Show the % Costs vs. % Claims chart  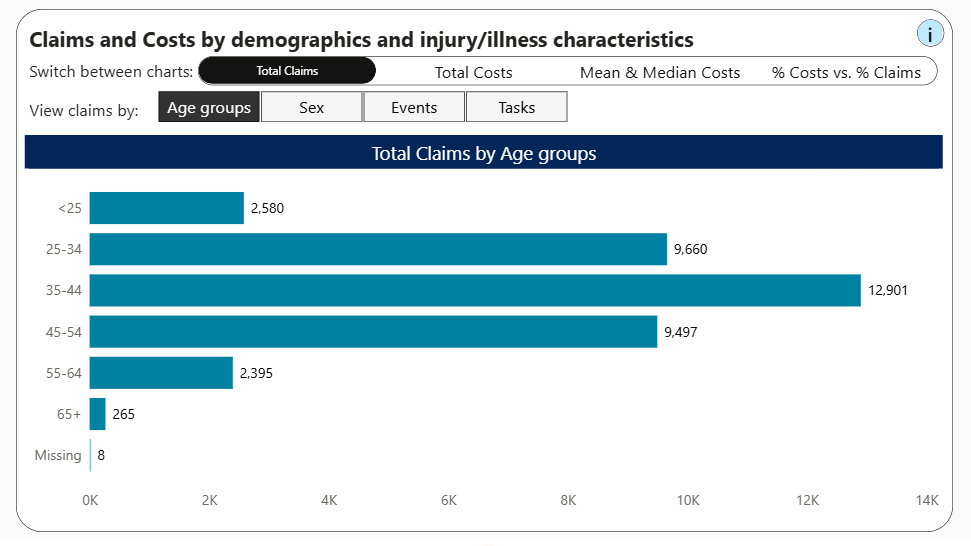pyautogui.click(x=846, y=72)
